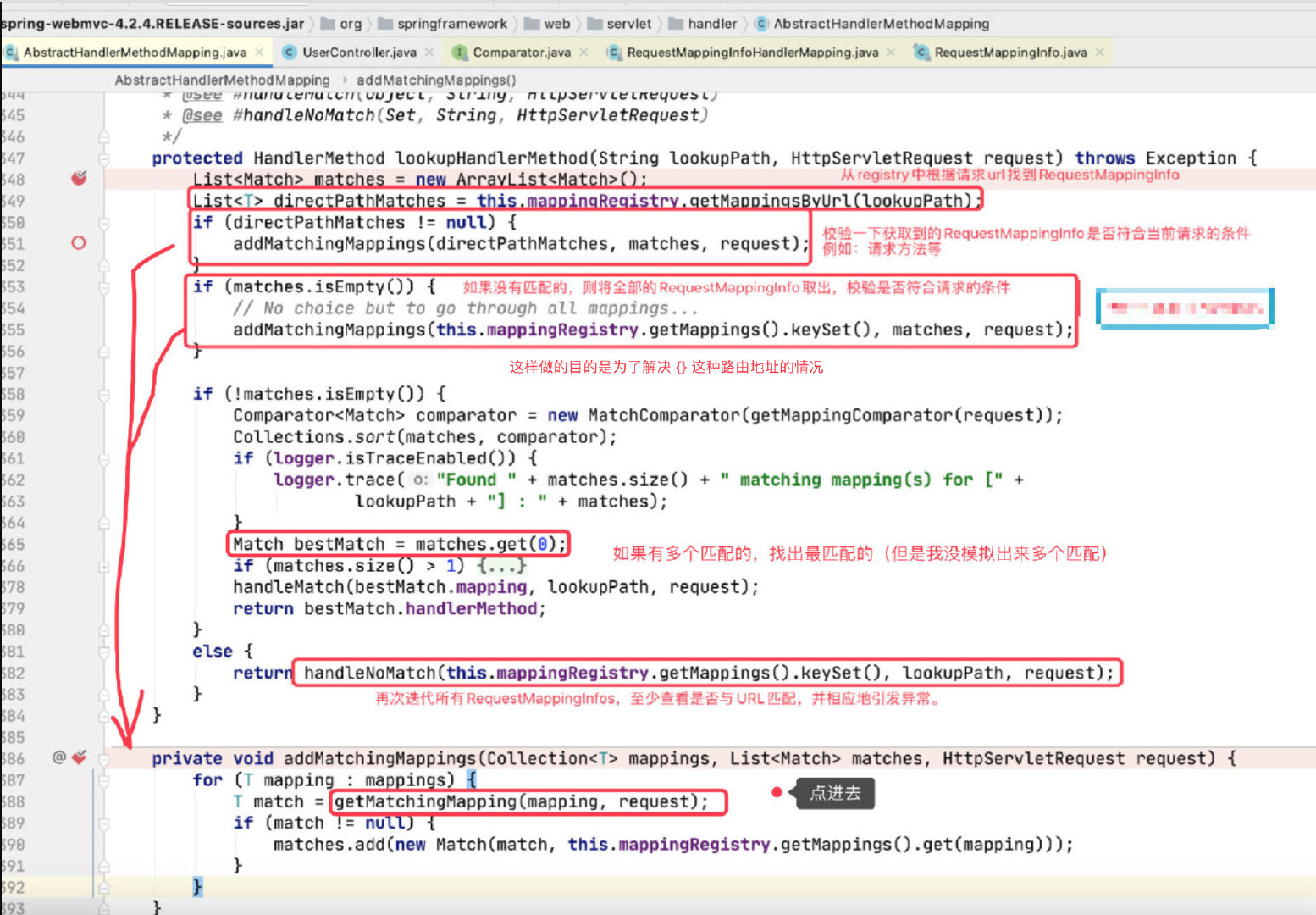Click the @see link on line 345
Viewport: 1316px width, 915px height.
[202, 115]
